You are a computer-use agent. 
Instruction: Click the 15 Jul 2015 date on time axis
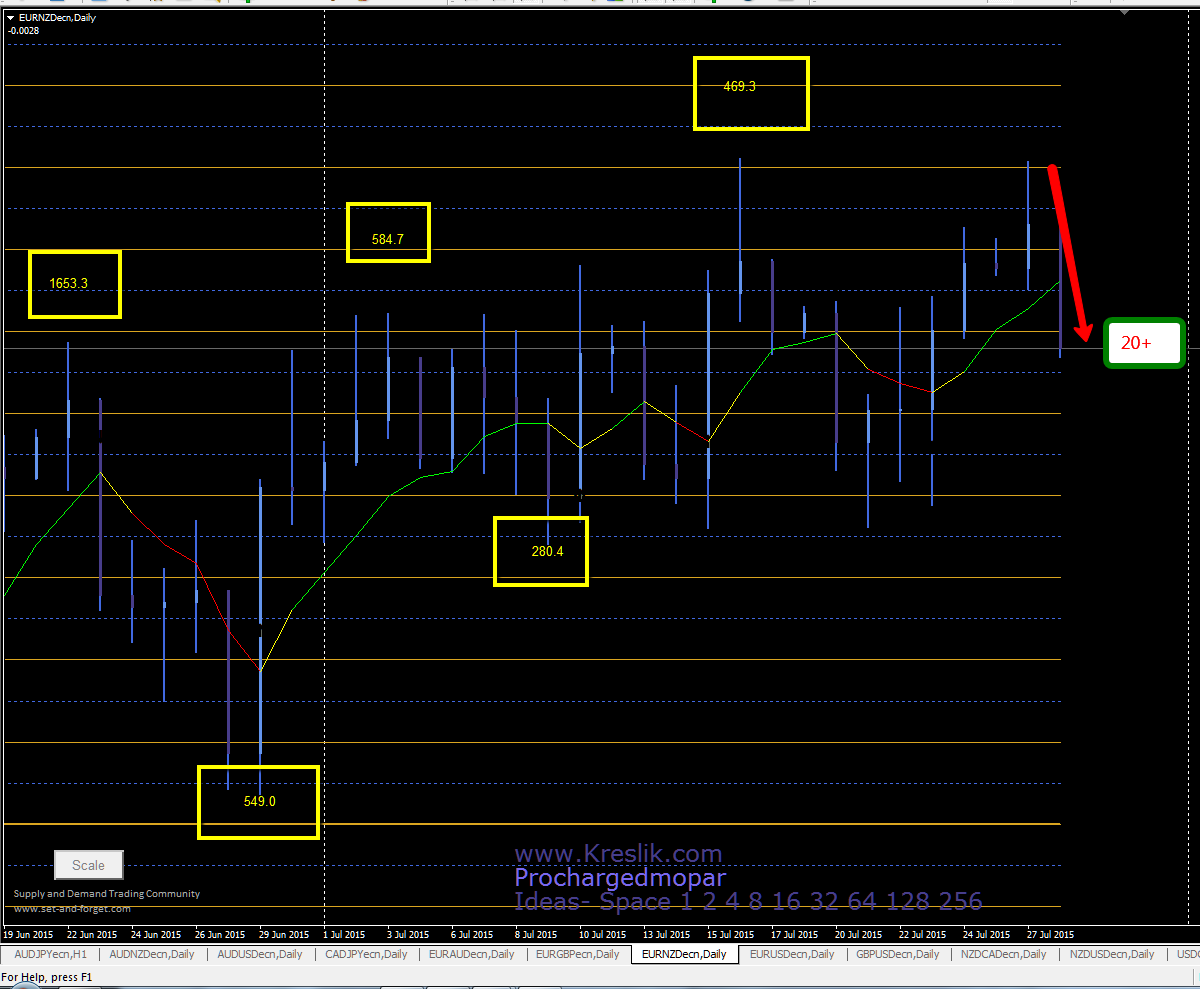click(x=731, y=935)
